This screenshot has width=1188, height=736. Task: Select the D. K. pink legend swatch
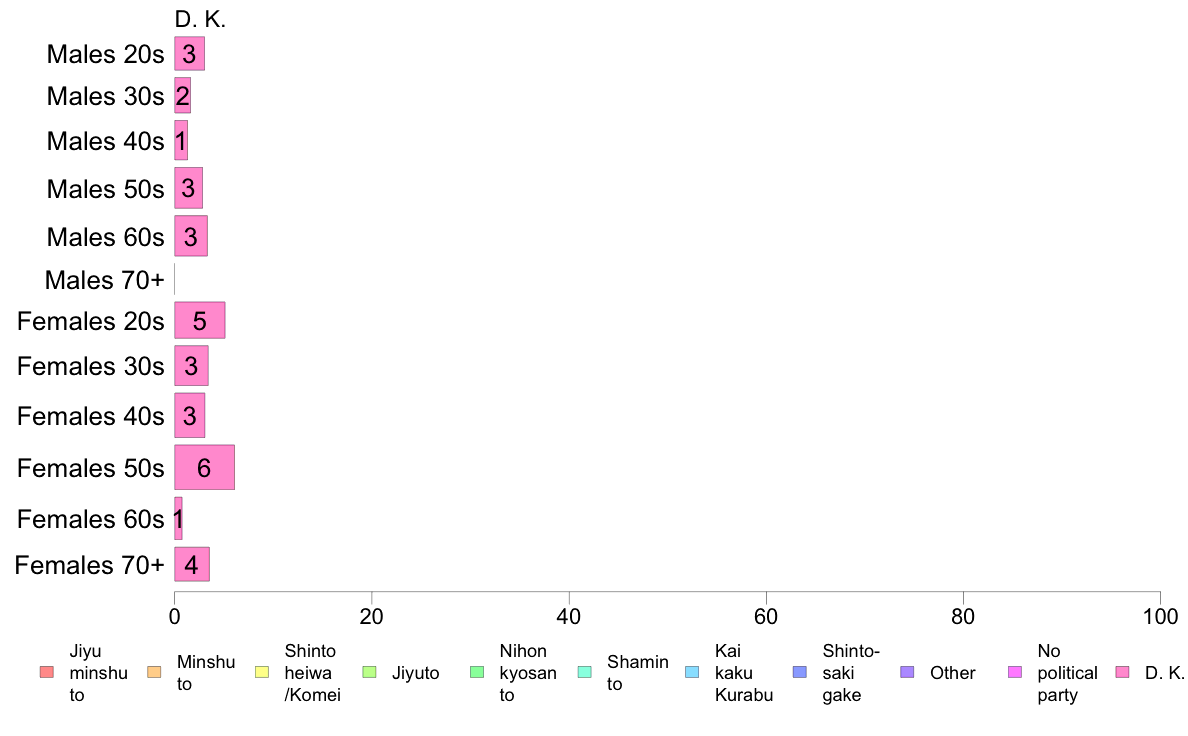[x=1123, y=672]
